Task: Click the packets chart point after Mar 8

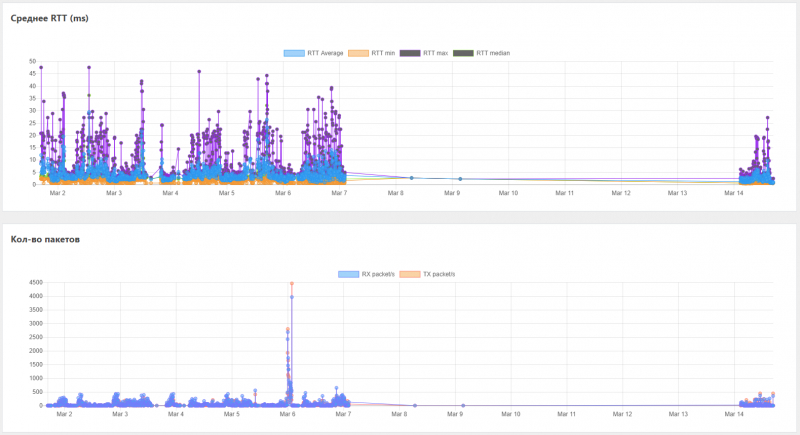Action: (415, 405)
